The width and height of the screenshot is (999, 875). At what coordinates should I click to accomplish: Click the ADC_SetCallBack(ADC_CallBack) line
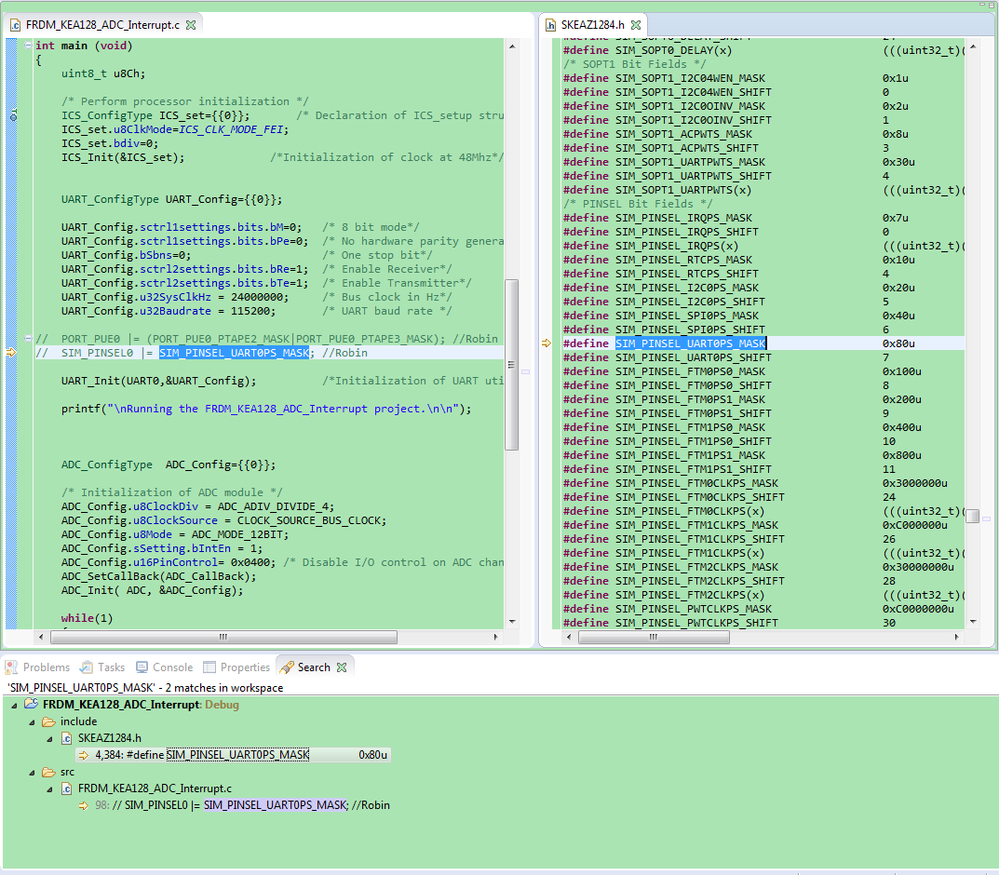159,576
